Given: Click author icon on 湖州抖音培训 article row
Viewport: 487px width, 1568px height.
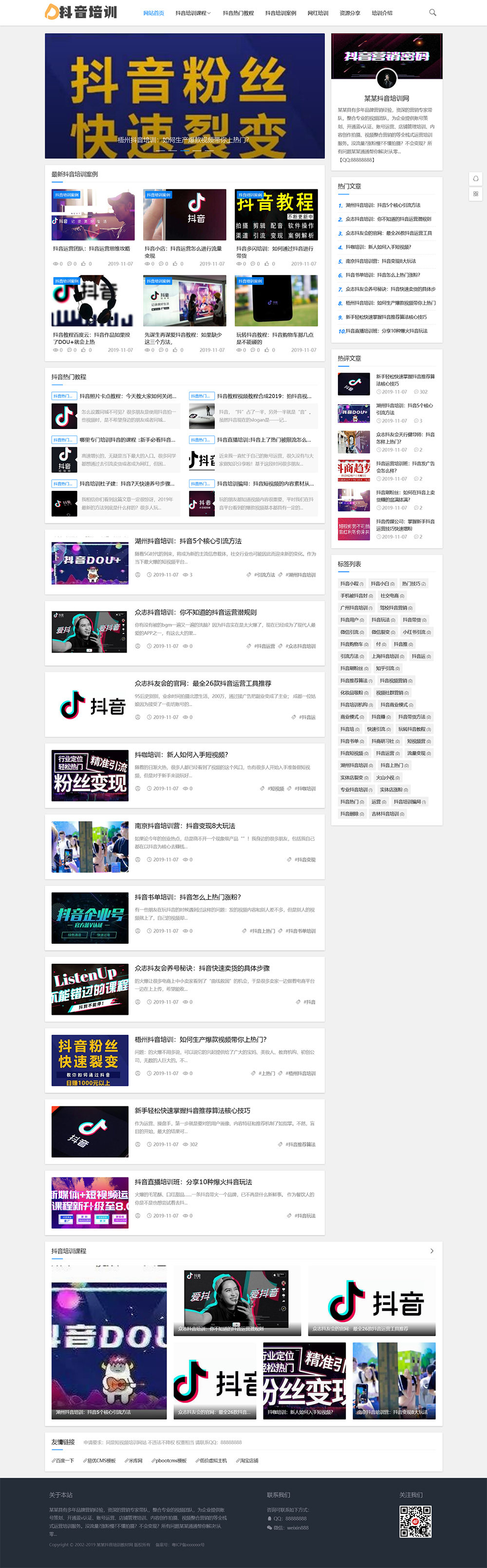Looking at the screenshot, I should (137, 575).
